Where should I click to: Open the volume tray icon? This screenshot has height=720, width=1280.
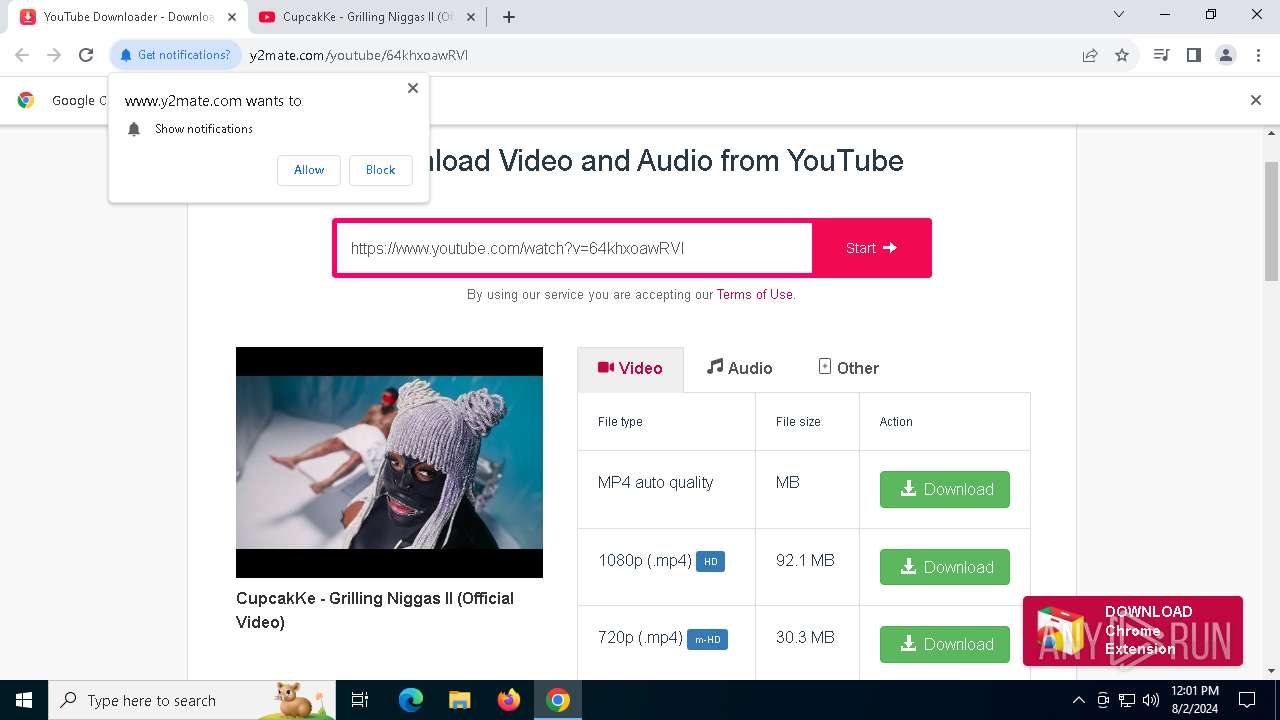coord(1151,700)
